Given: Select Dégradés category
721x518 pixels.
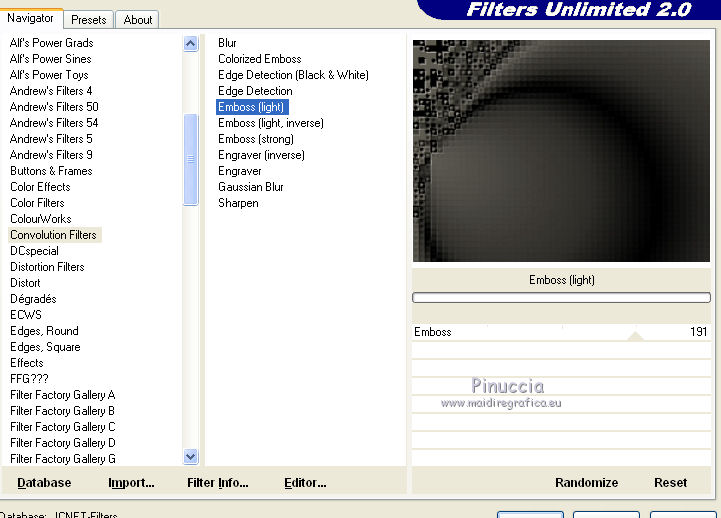Looking at the screenshot, I should coord(33,299).
